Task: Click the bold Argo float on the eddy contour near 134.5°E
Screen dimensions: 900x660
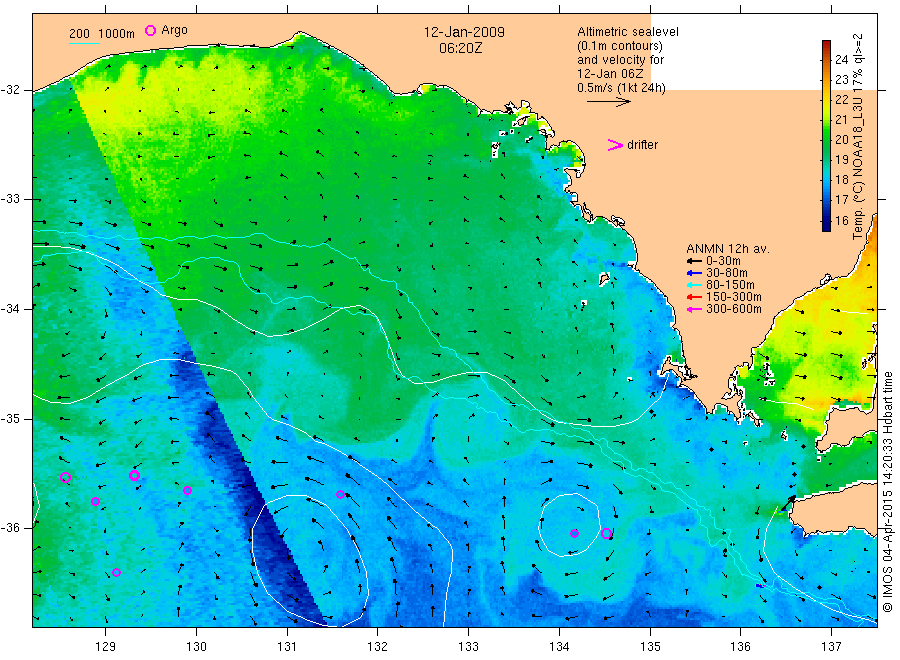Action: 606,533
